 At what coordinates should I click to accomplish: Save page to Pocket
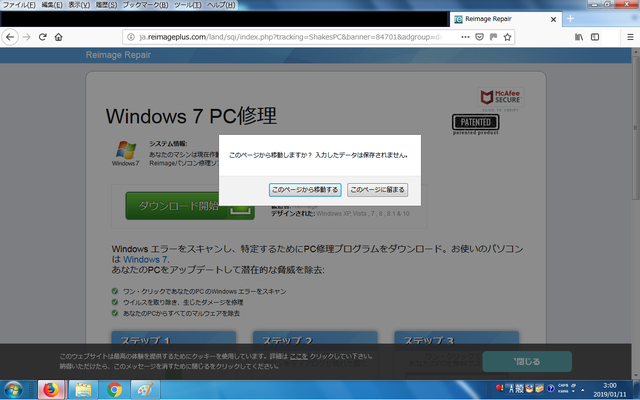[x=480, y=37]
